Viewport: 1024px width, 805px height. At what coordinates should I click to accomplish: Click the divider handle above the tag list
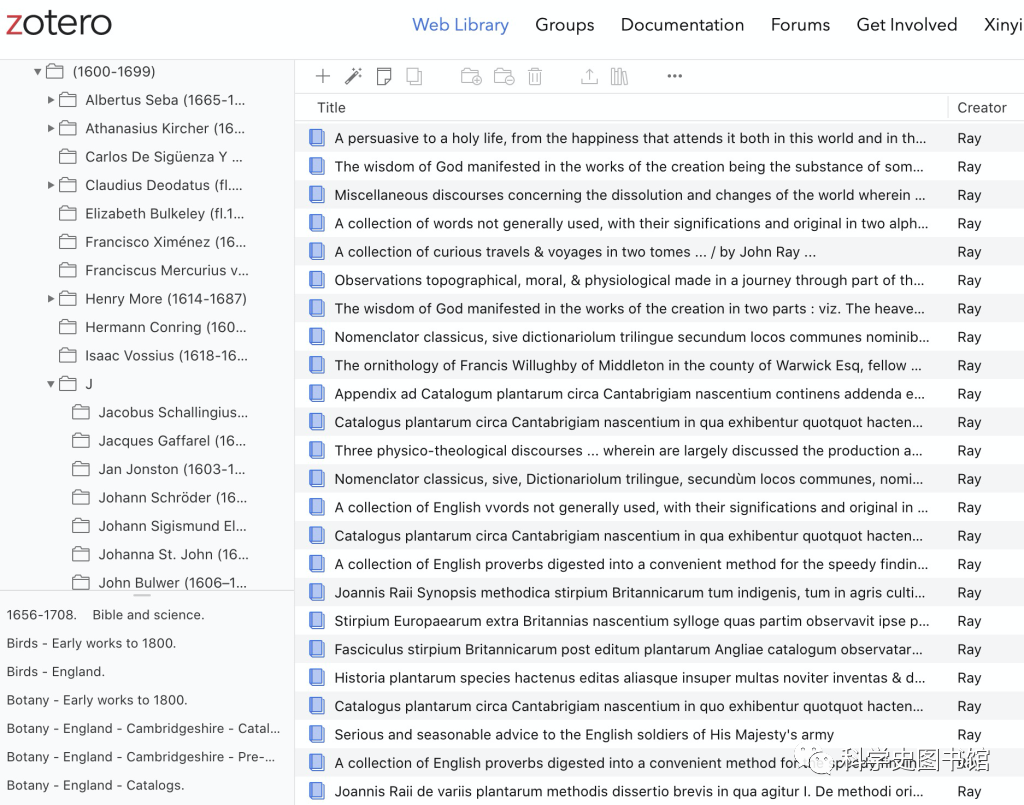142,595
